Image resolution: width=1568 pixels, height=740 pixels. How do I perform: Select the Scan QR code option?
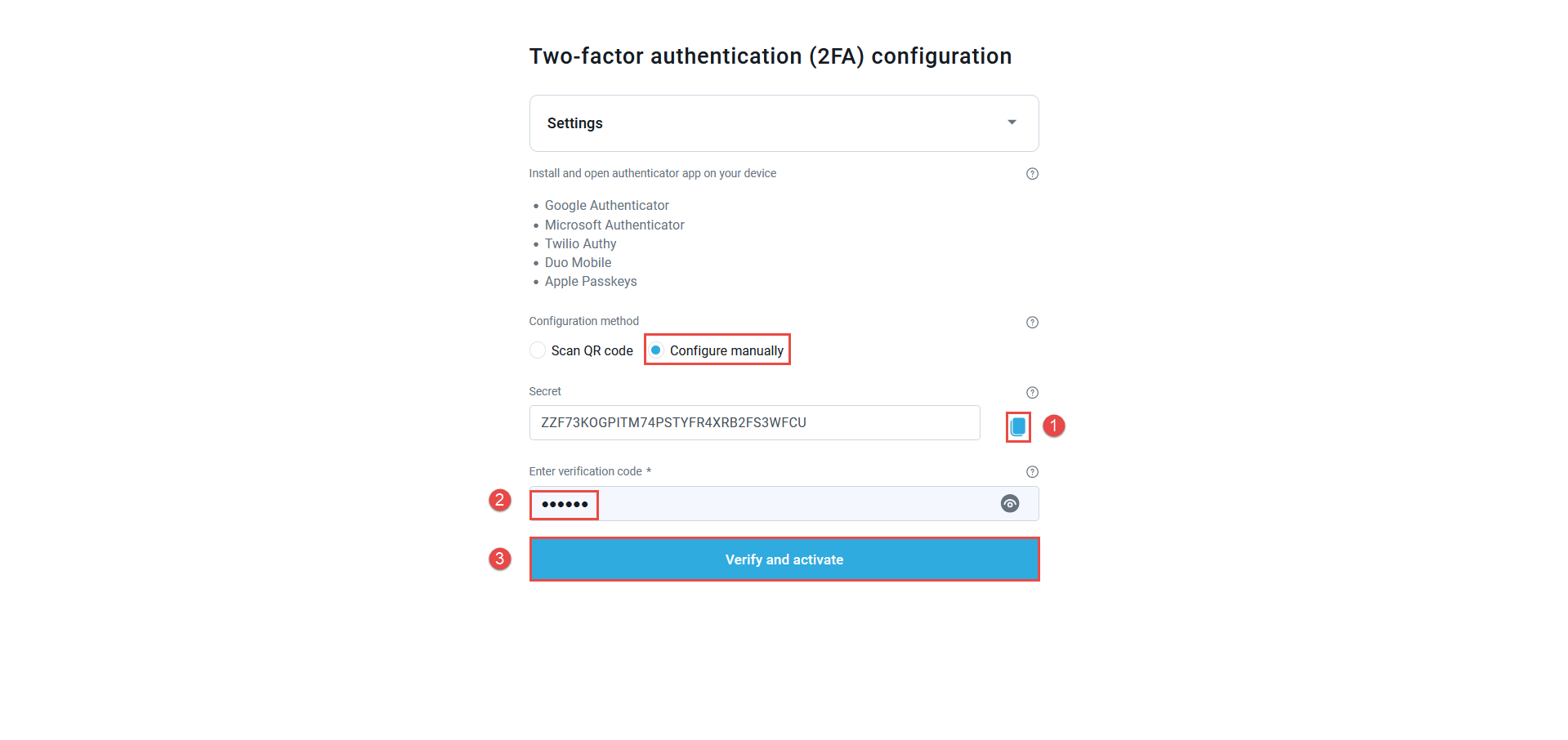click(x=538, y=350)
